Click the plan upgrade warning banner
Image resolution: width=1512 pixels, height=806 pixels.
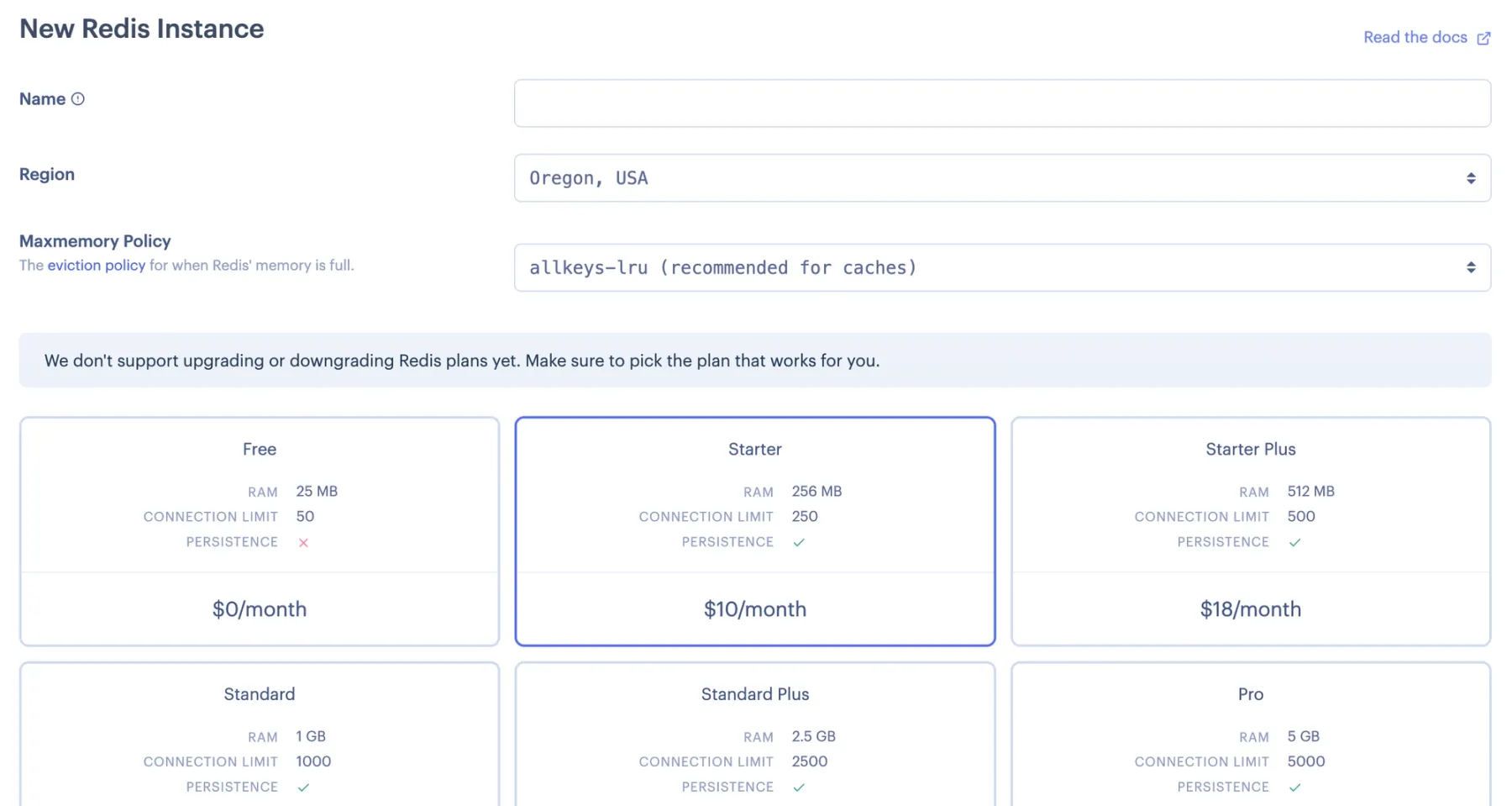(754, 360)
